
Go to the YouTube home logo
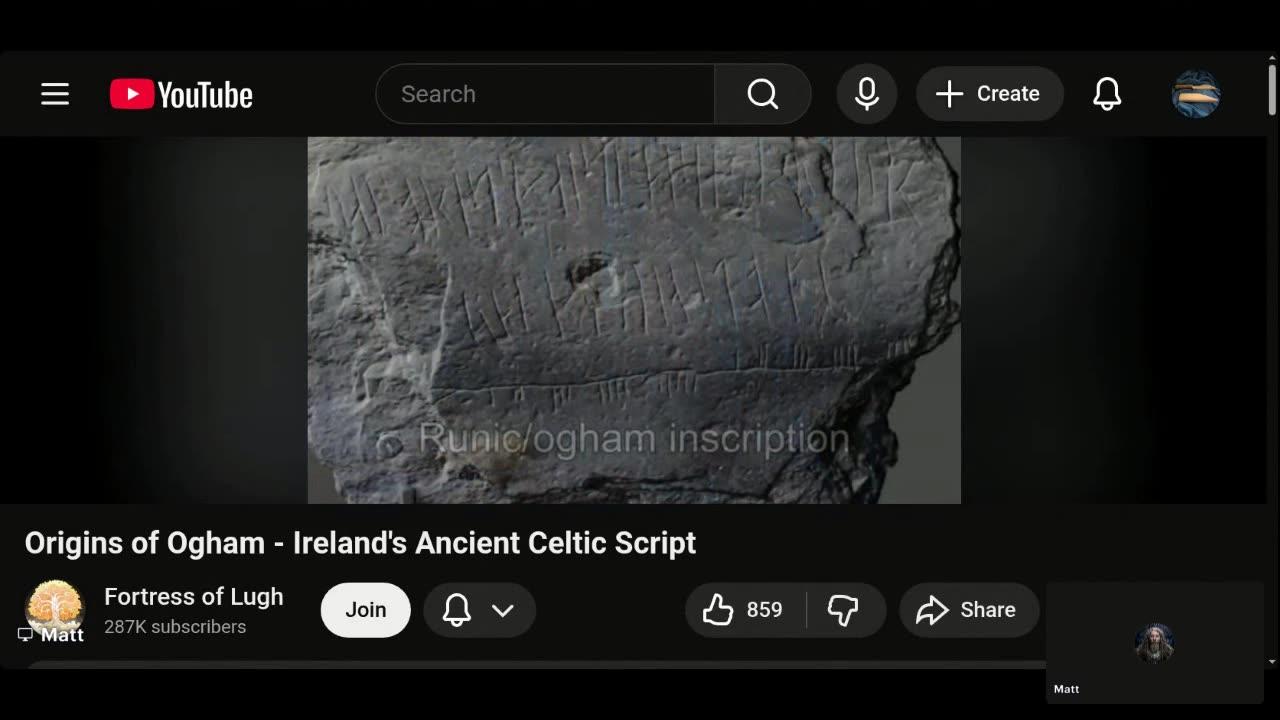(181, 95)
